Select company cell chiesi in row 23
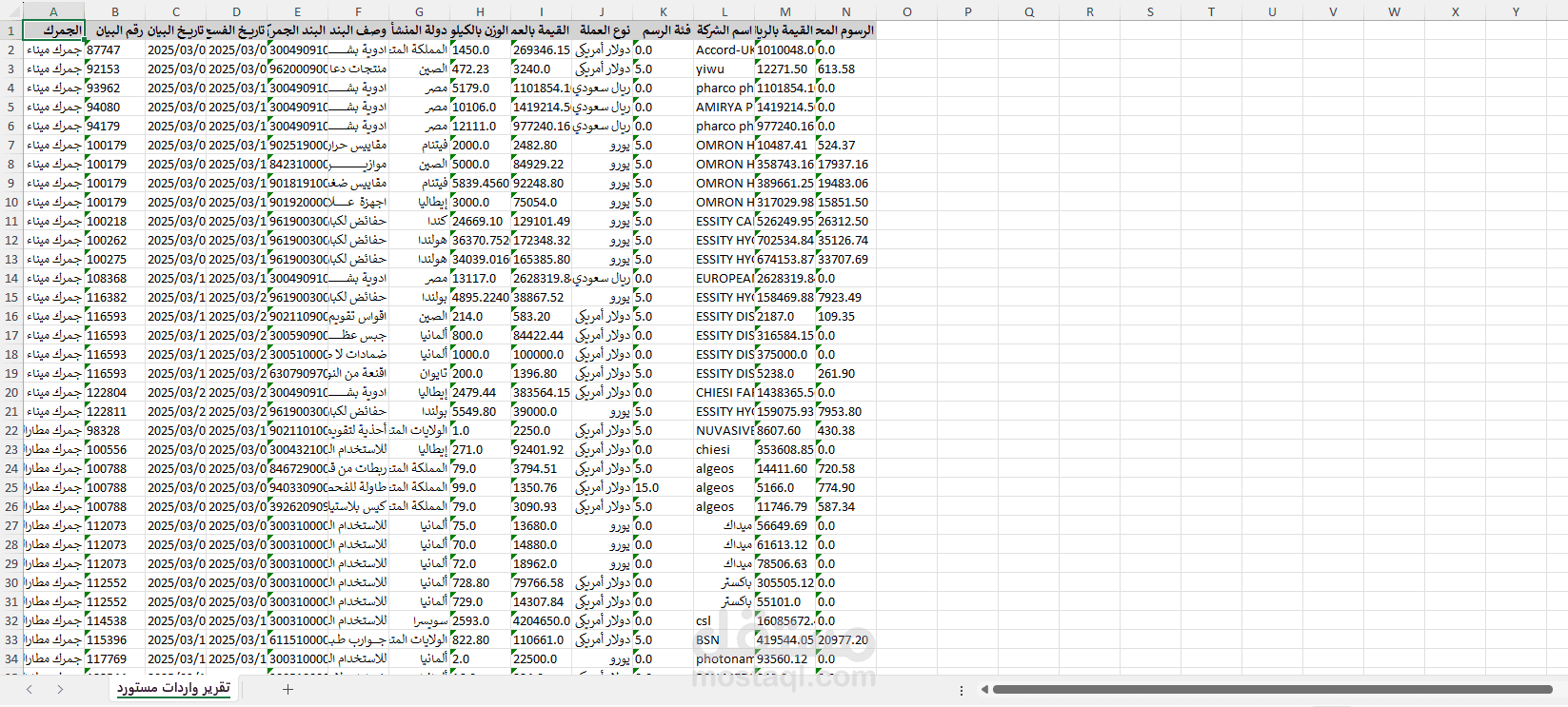The image size is (1568, 707). point(724,449)
